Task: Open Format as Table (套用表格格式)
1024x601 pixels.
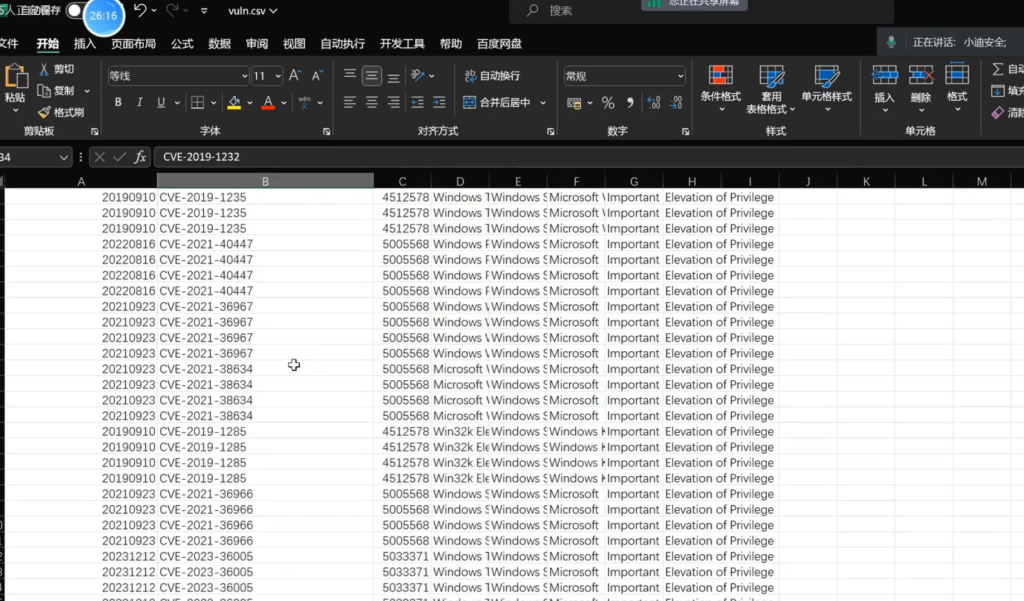Action: pyautogui.click(x=771, y=89)
